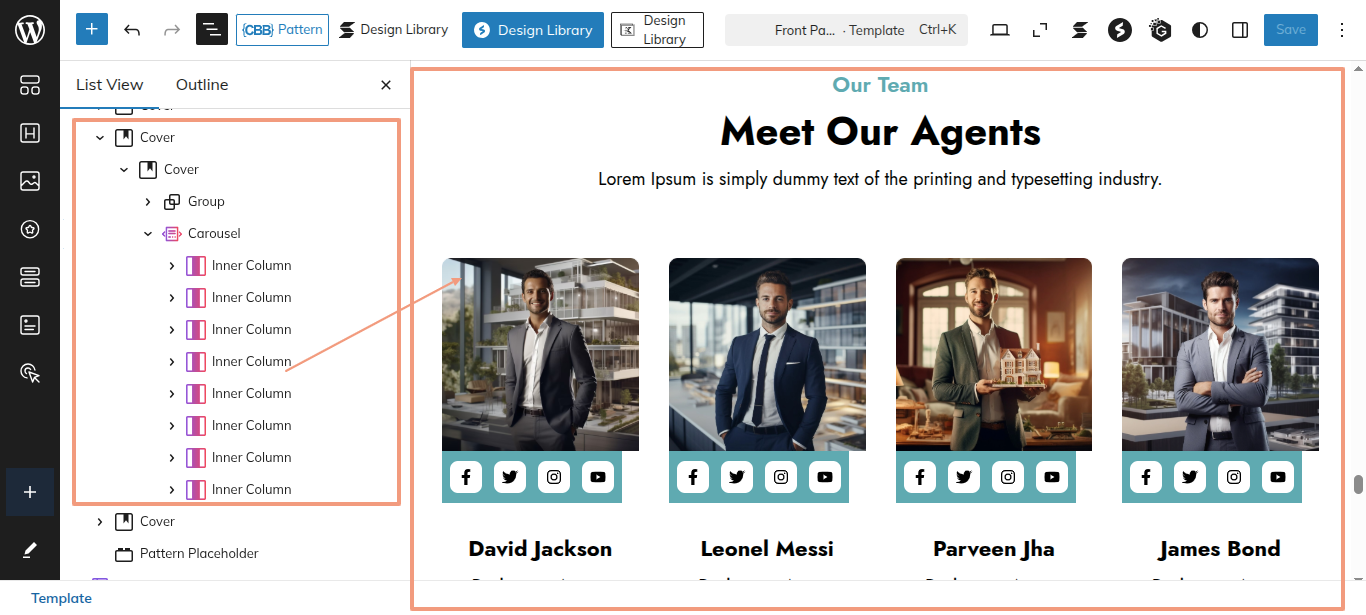Click the blue Design Library button
Viewport: 1366px width, 615px height.
point(533,30)
